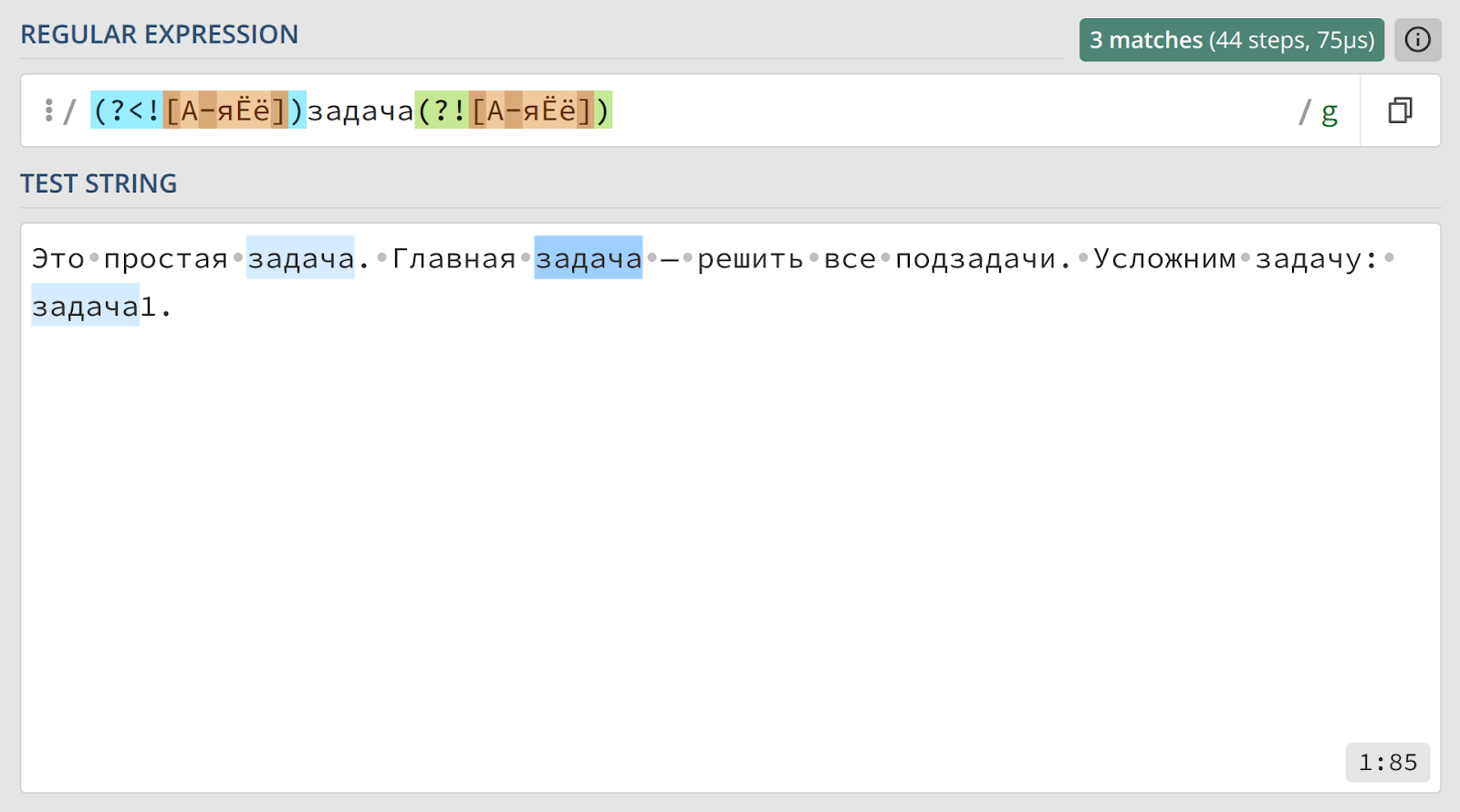Click the word 'подзадачи' in the test string

pos(975,258)
